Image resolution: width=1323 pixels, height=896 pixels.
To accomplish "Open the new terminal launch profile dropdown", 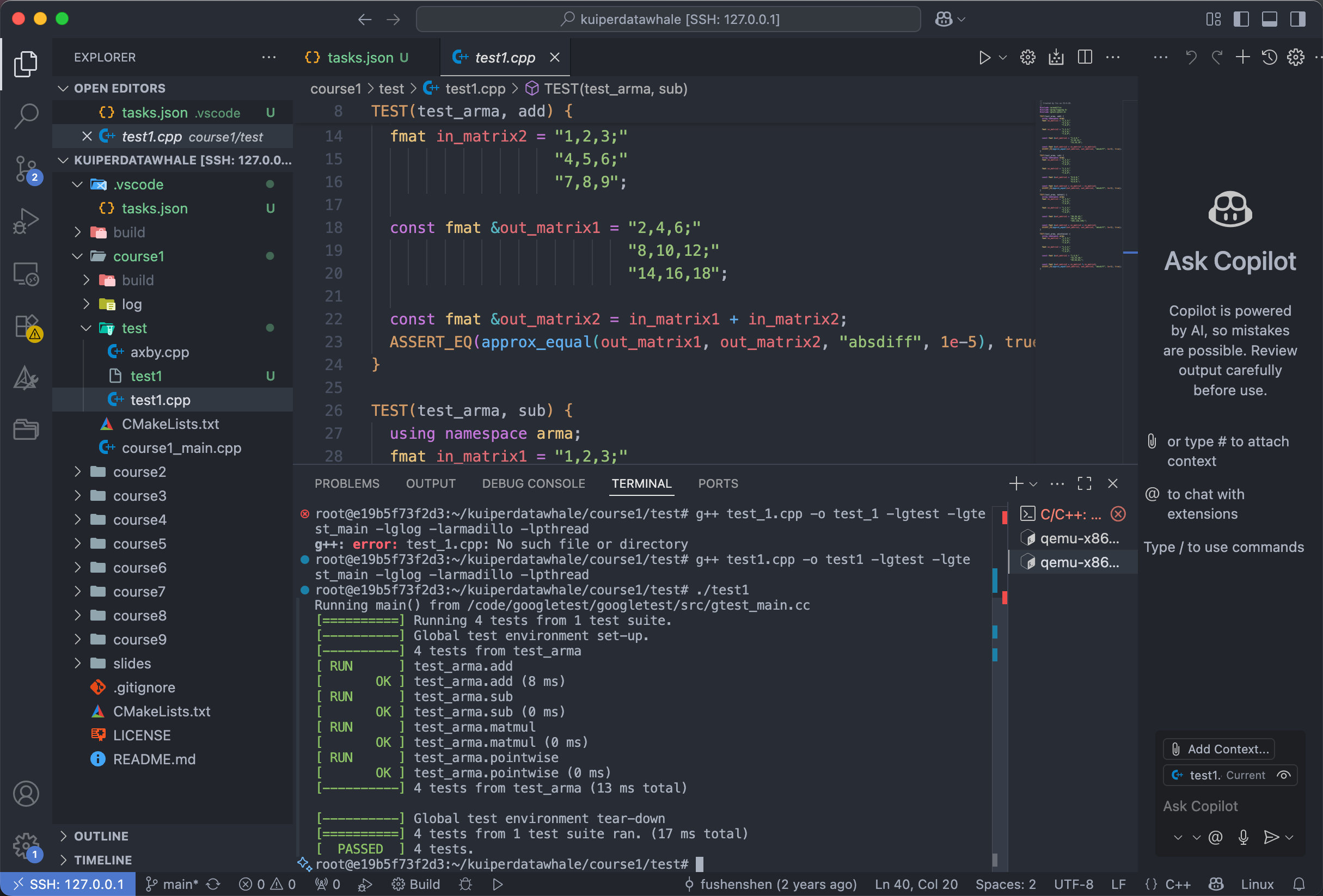I will 1033,484.
